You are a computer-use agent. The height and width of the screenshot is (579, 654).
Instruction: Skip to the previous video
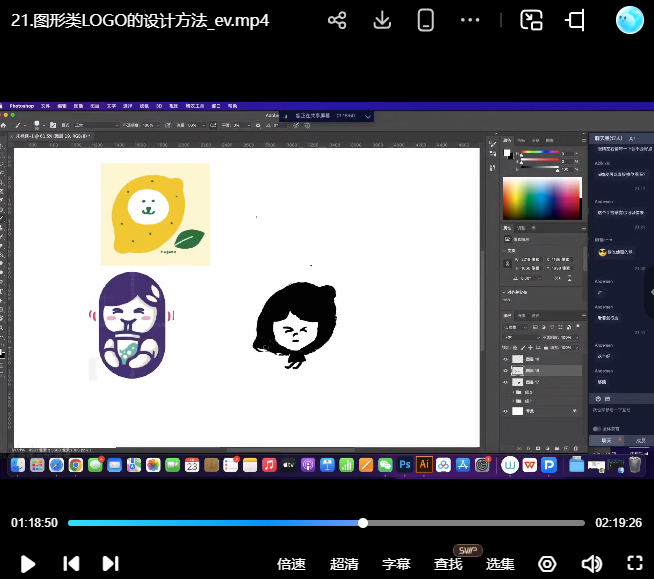coord(71,563)
